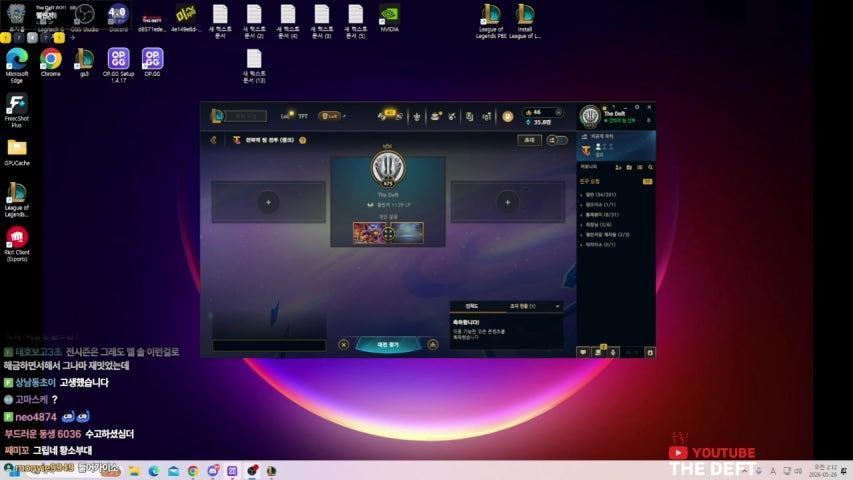Open the File Explorer taskbar icon
853x480 pixels.
click(x=134, y=471)
